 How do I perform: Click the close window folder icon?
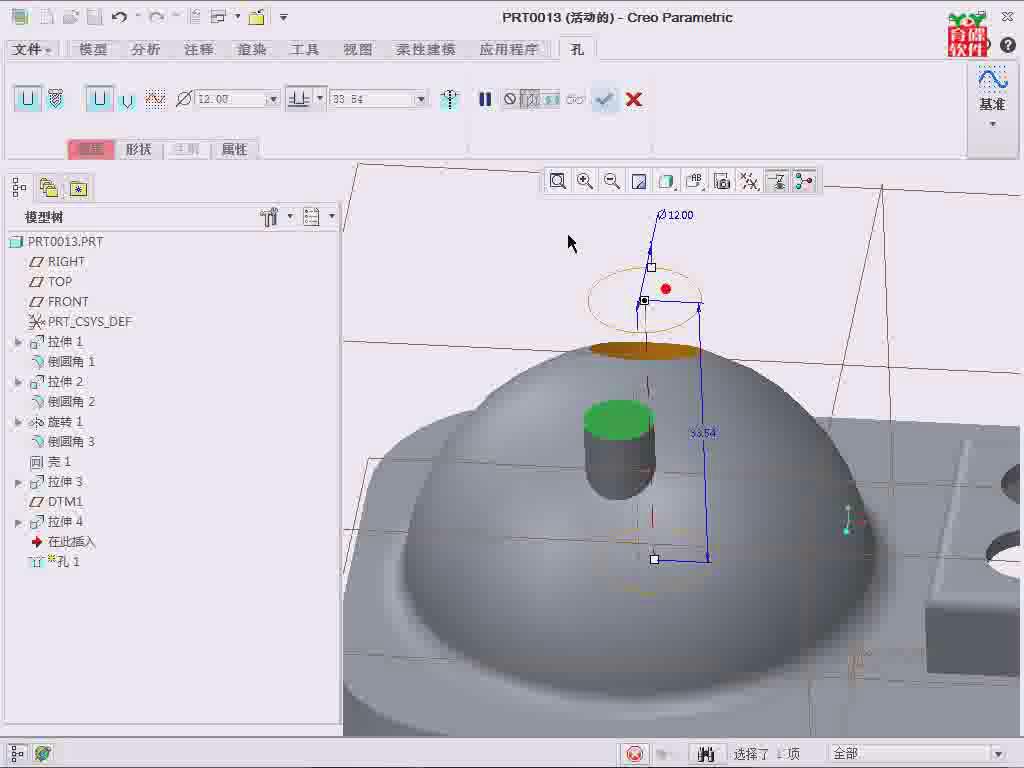point(257,17)
